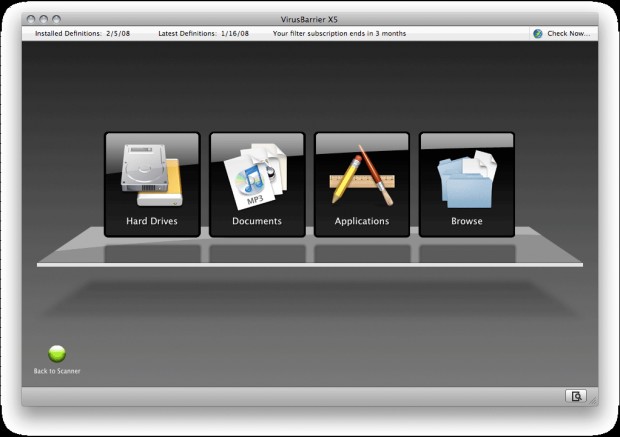Click Latest Definitions date 1/16/08
Image resolution: width=620 pixels, height=437 pixels.
pos(235,34)
